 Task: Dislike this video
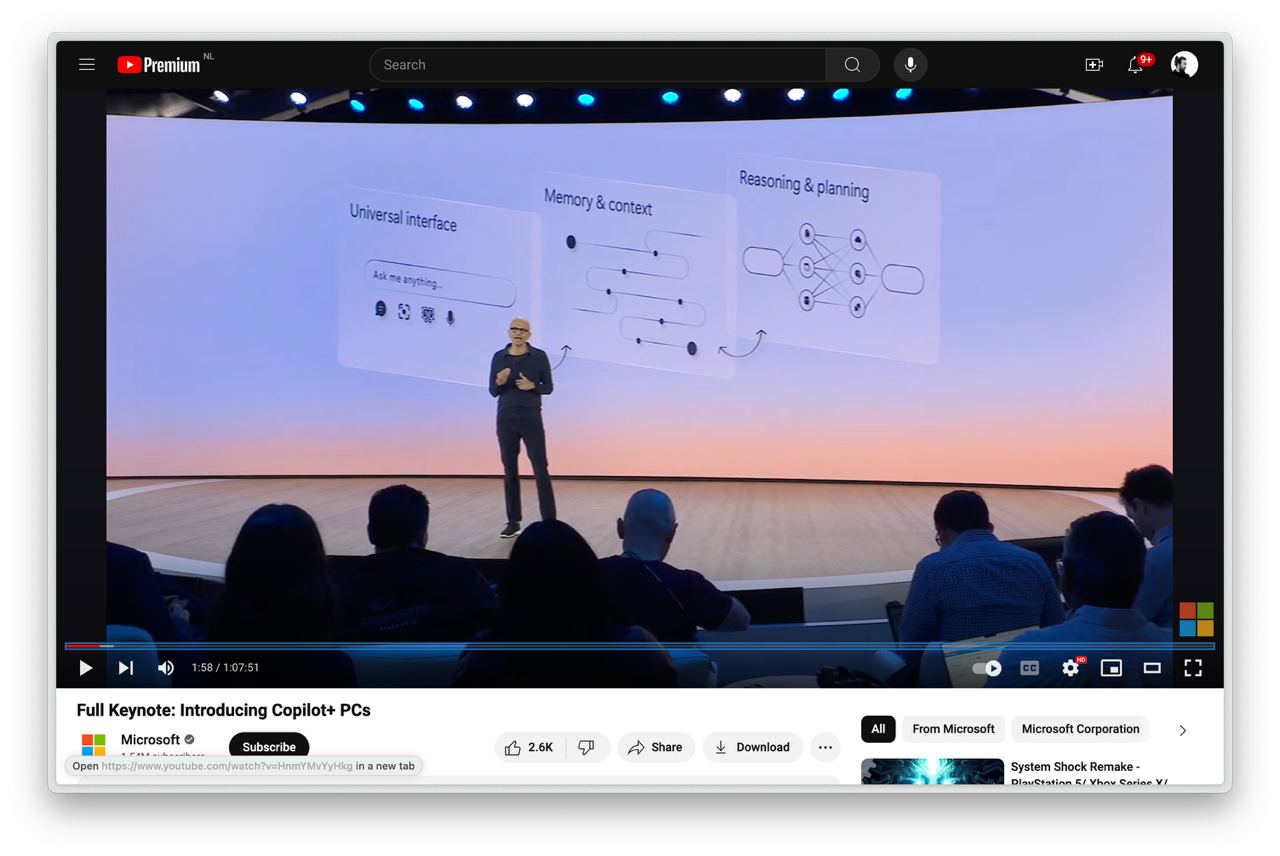tap(587, 747)
